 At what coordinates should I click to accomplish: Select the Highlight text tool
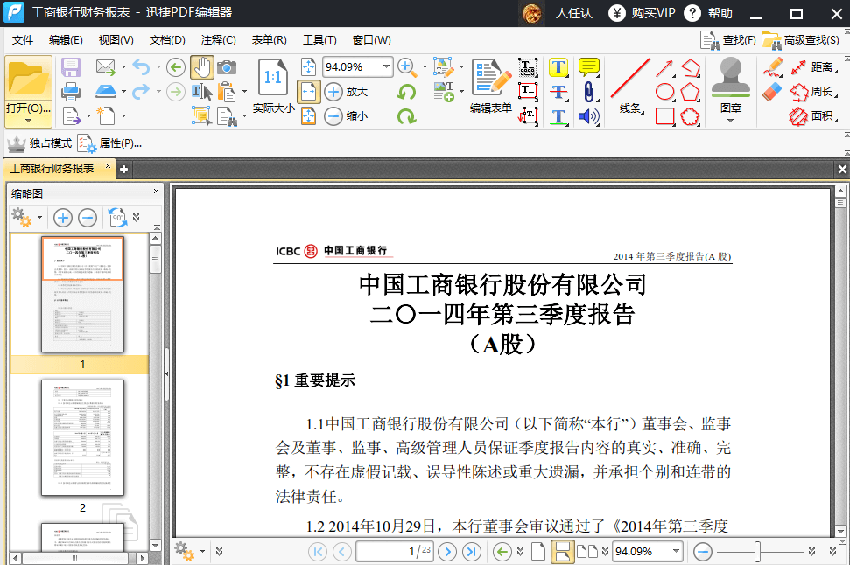[x=558, y=68]
